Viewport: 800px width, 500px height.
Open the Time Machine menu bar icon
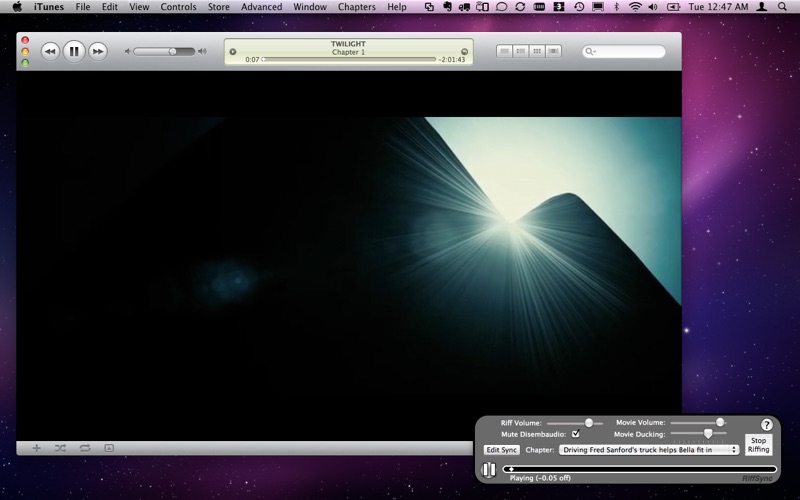coord(579,7)
